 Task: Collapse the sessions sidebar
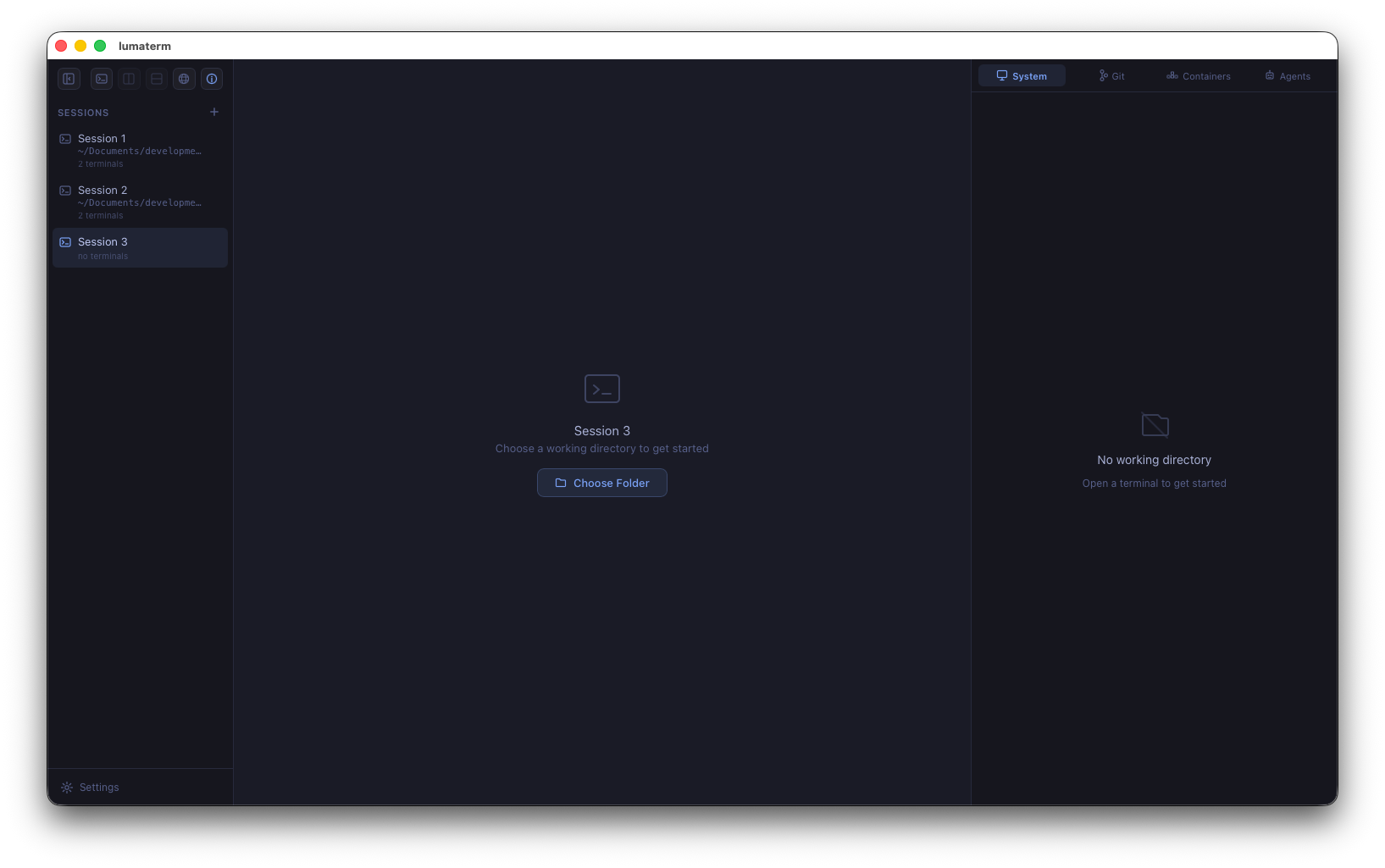[x=68, y=78]
